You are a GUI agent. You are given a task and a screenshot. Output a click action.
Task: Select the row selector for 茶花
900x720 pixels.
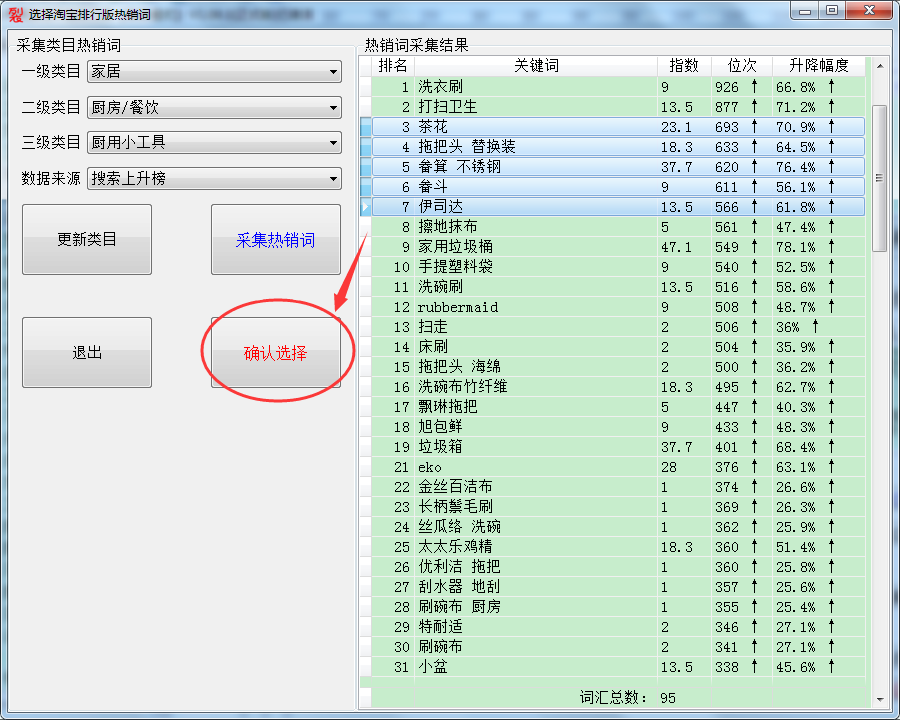(x=366, y=127)
